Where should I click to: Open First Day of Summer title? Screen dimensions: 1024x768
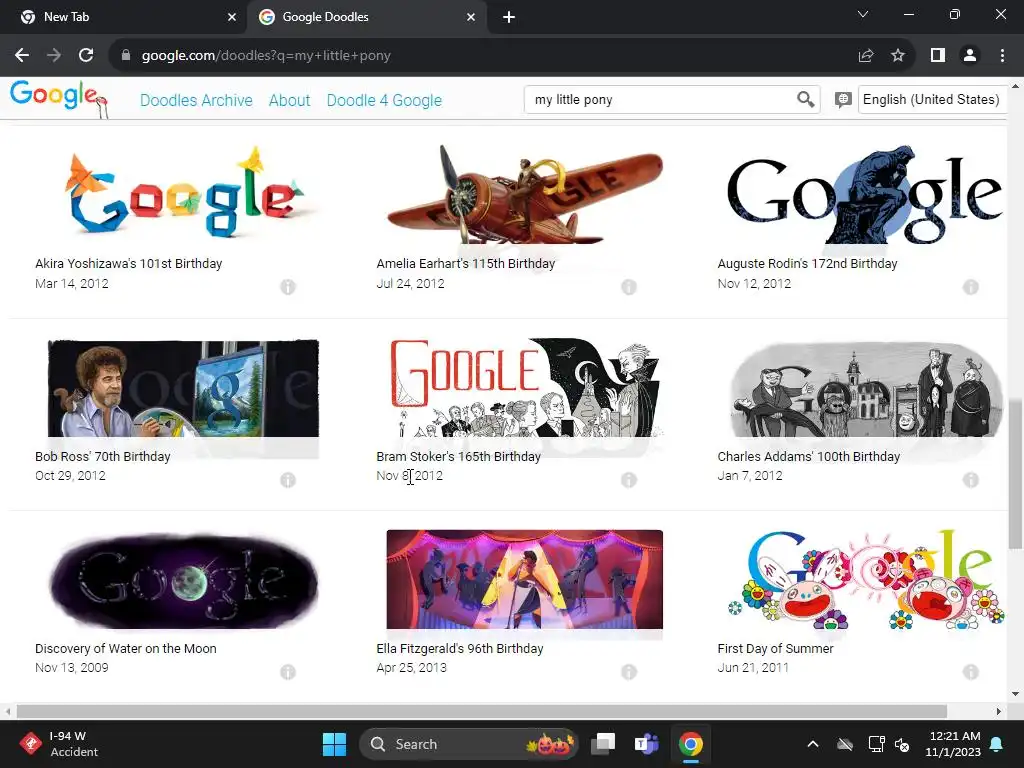click(775, 648)
